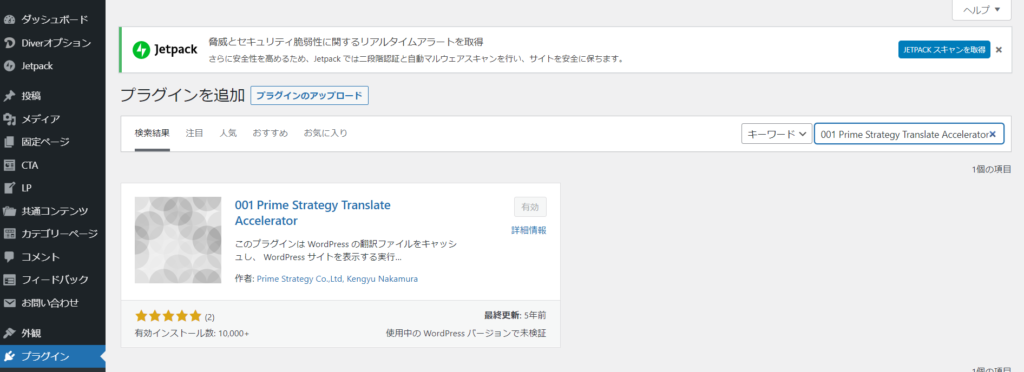The width and height of the screenshot is (1024, 372).
Task: Click the Jetpack sidebar icon
Action: tap(9, 66)
